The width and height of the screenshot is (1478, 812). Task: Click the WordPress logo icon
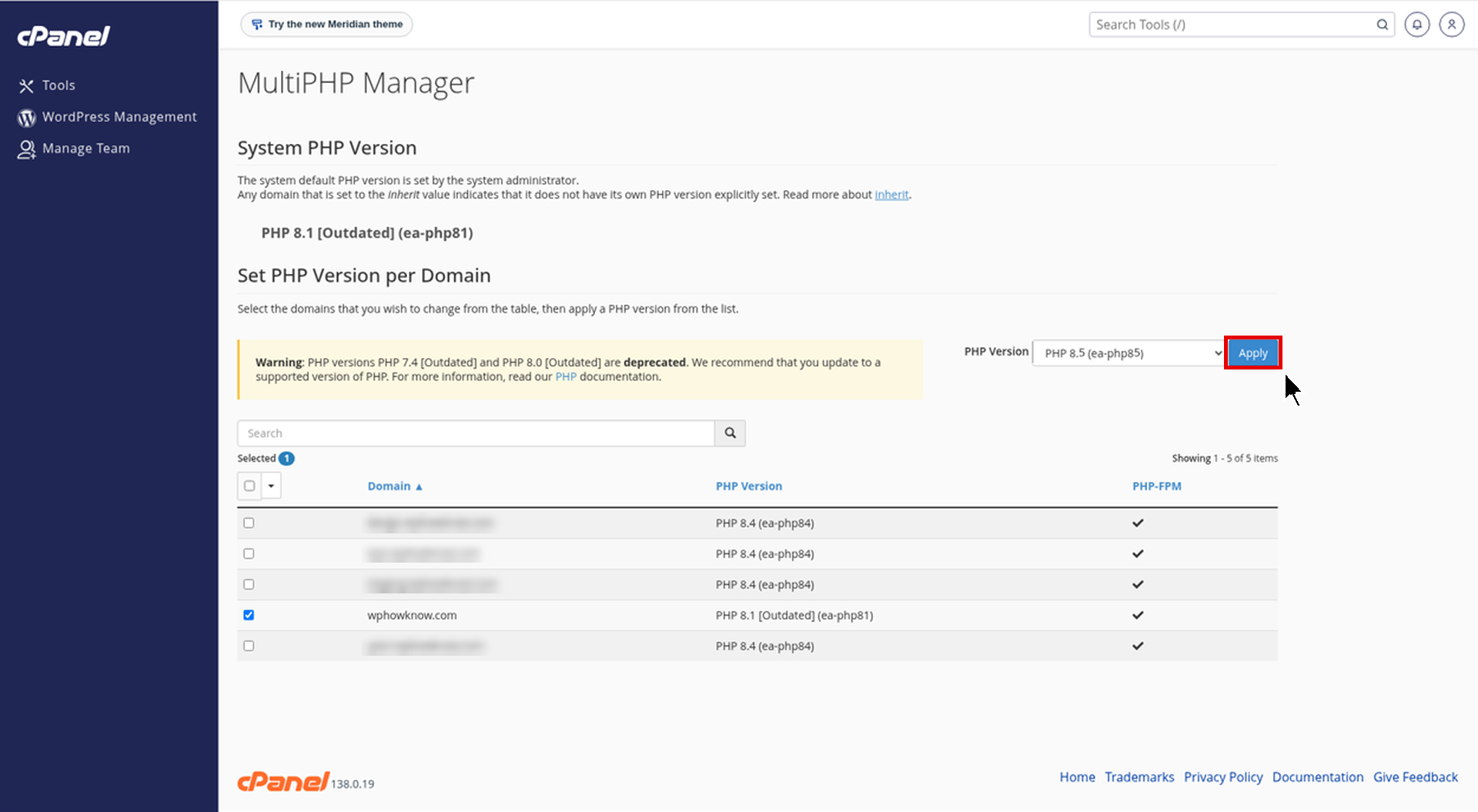[x=27, y=118]
